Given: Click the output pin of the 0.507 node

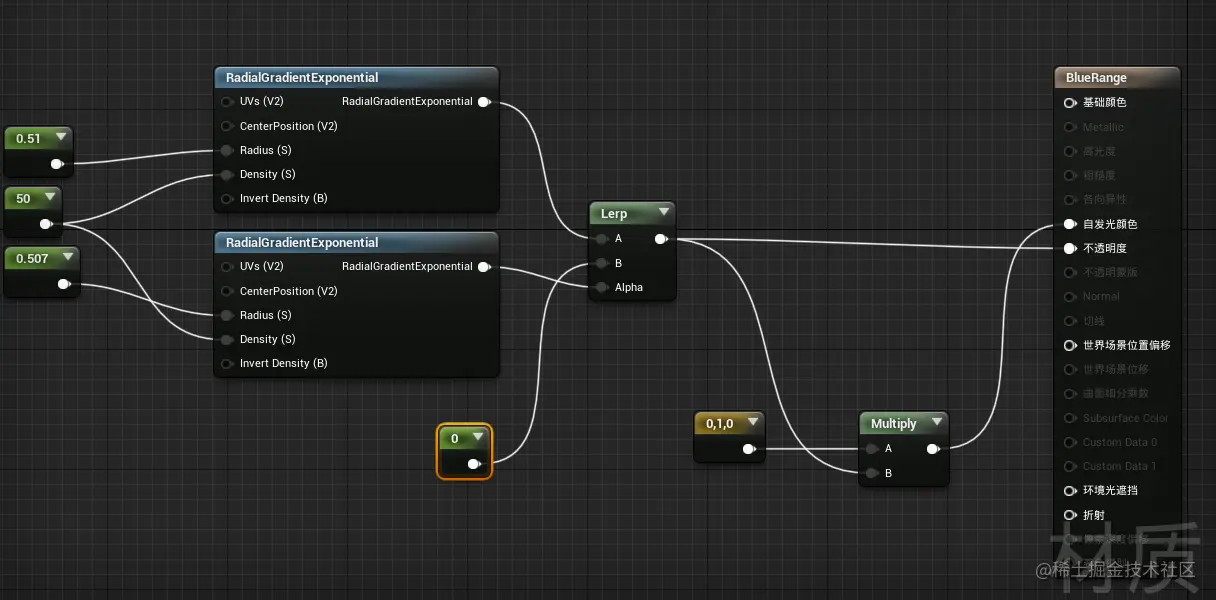Looking at the screenshot, I should click(x=64, y=284).
